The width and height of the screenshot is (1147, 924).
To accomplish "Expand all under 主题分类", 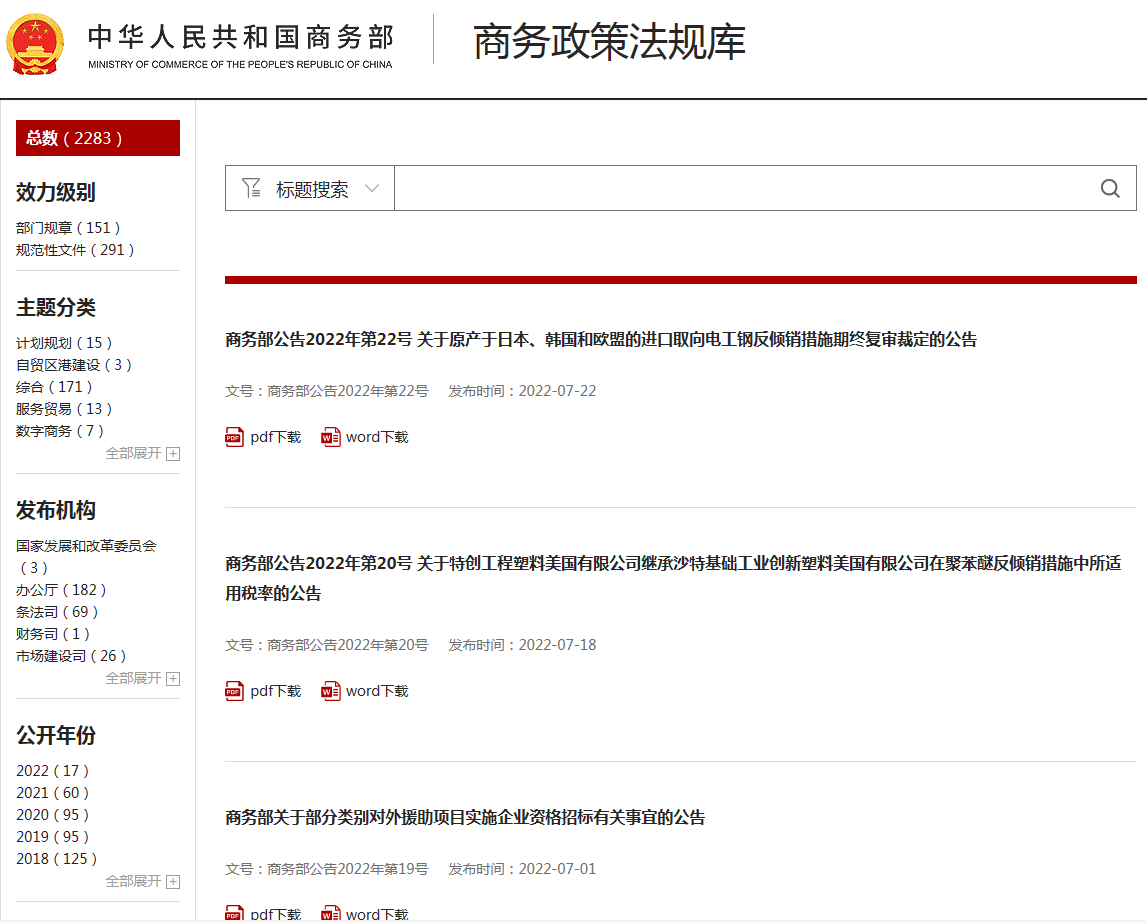I will click(133, 454).
